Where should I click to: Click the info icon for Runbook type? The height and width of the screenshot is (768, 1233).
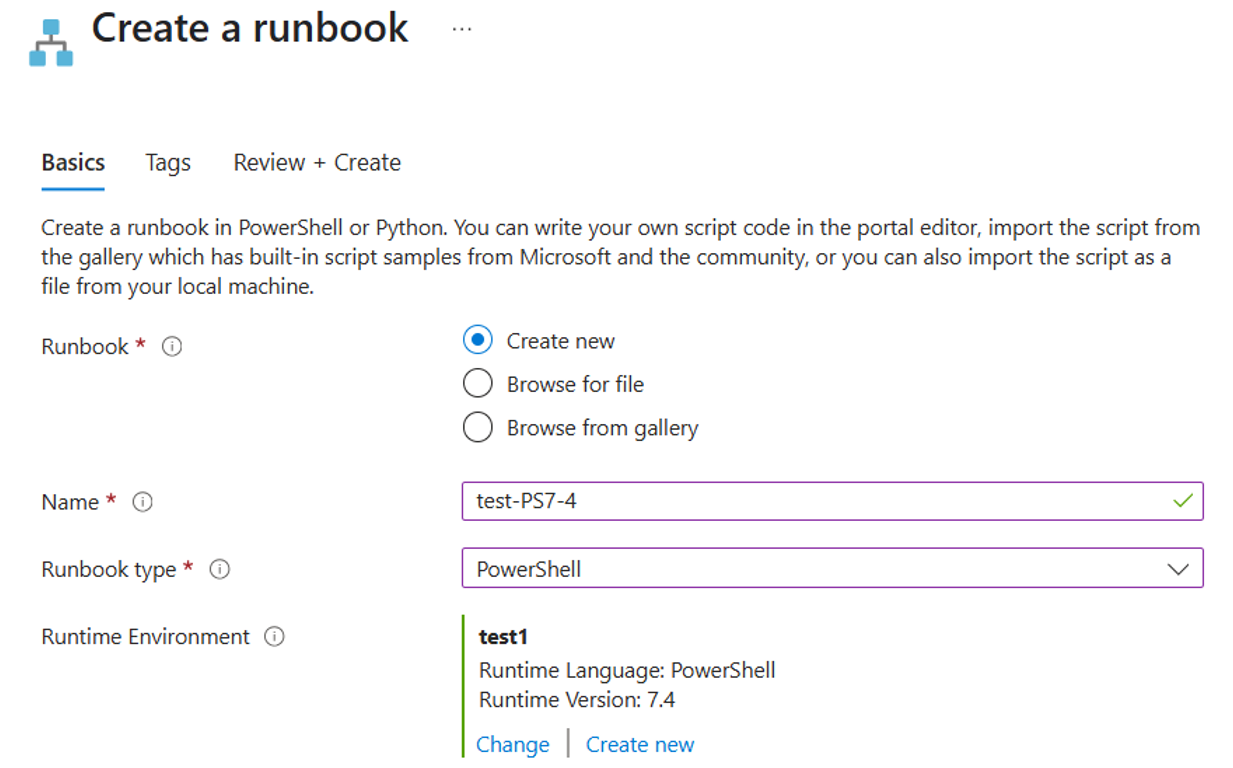coord(219,569)
